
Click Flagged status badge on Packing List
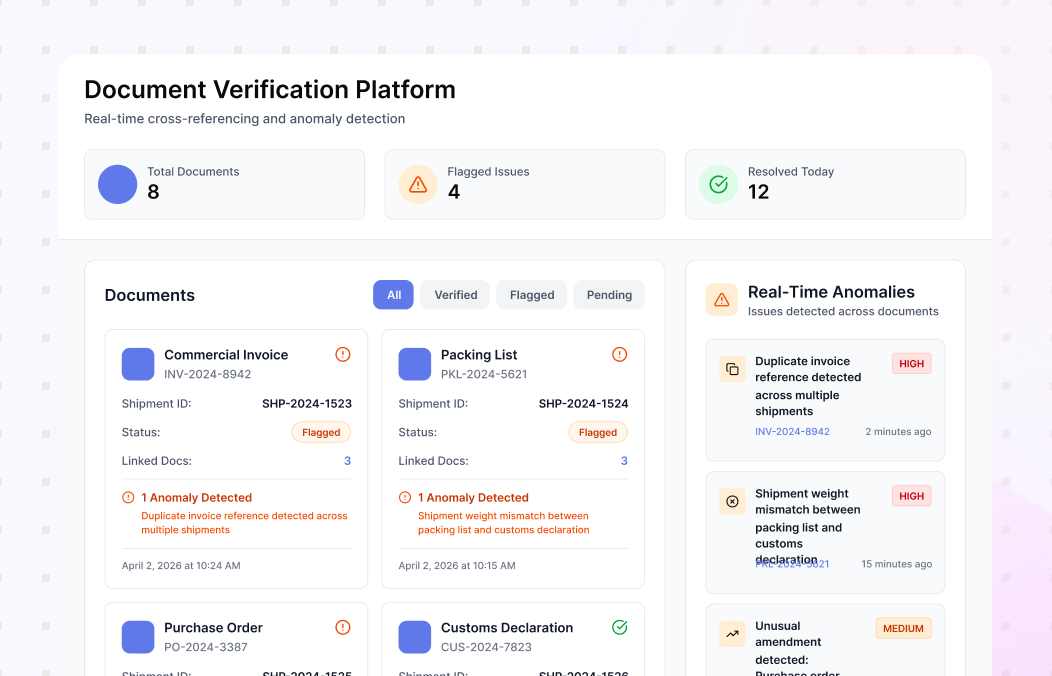click(x=598, y=433)
